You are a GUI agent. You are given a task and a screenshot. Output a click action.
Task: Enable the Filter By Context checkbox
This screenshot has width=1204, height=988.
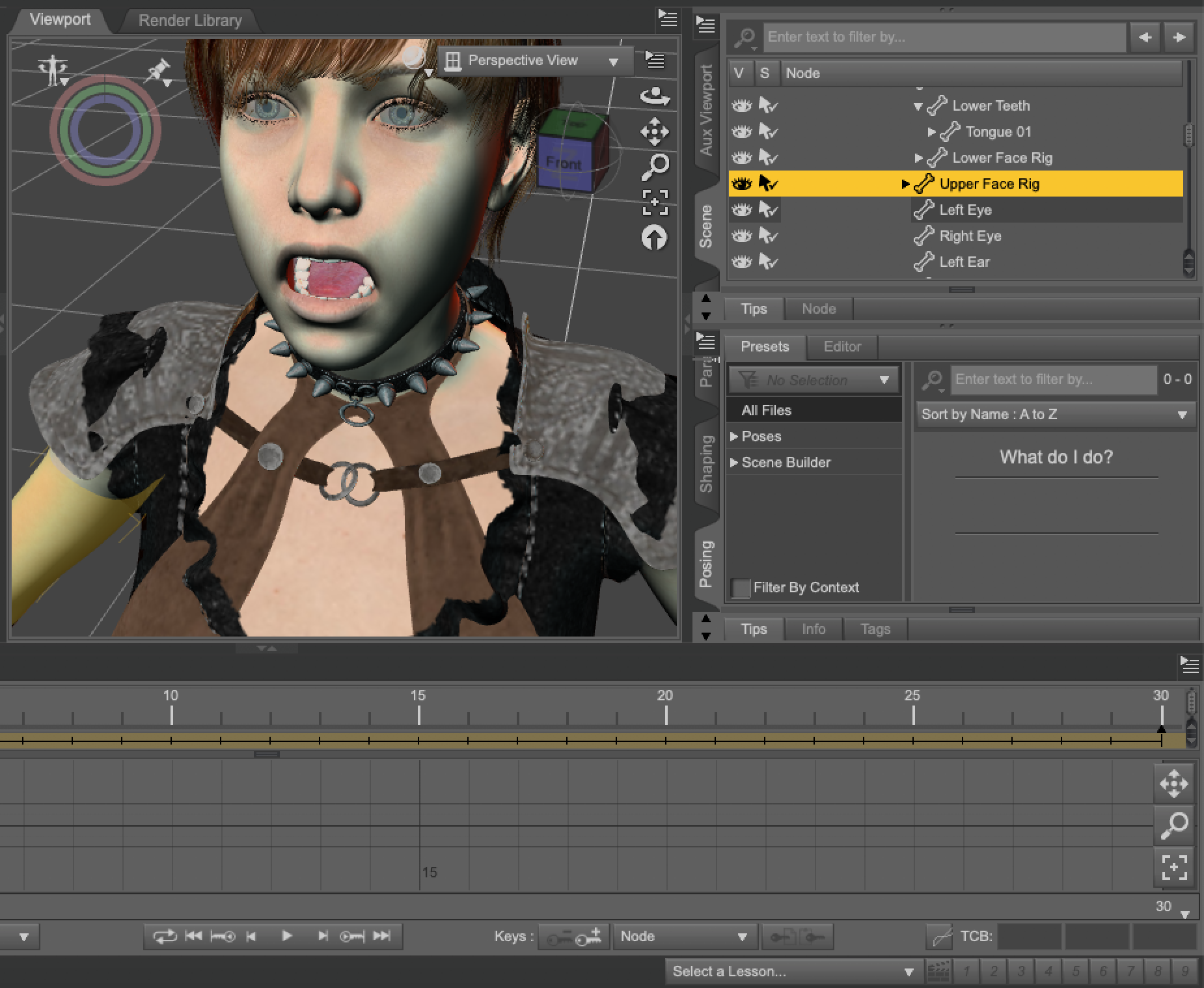pos(740,588)
